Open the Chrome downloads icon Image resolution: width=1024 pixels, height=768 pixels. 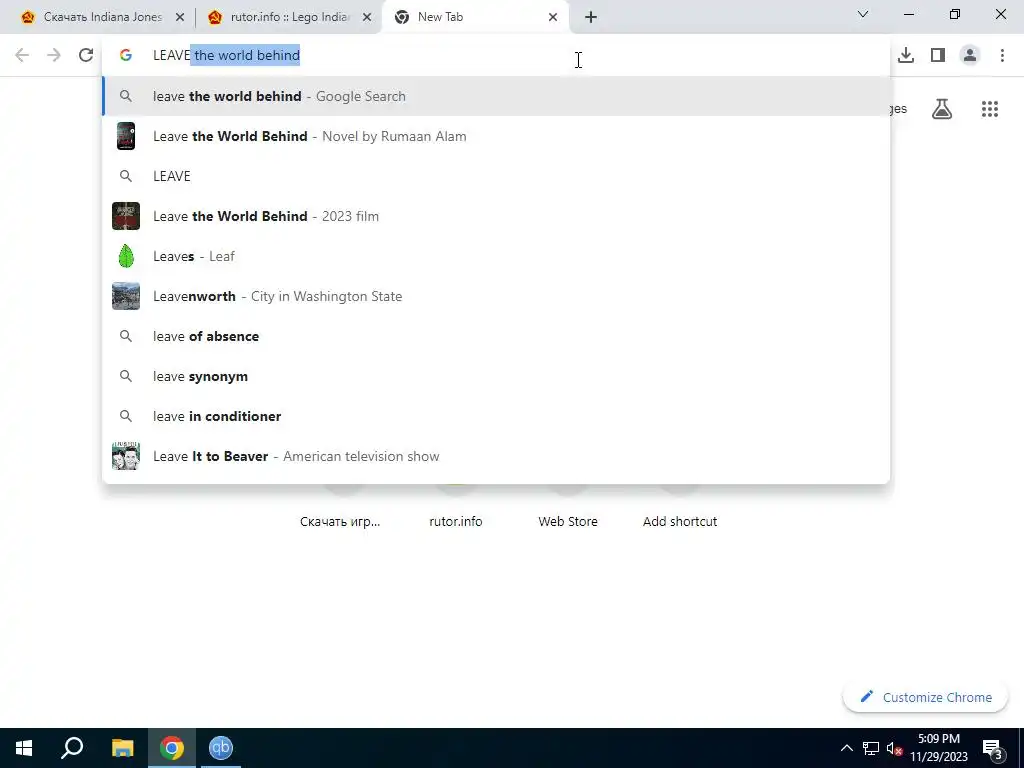pyautogui.click(x=906, y=56)
